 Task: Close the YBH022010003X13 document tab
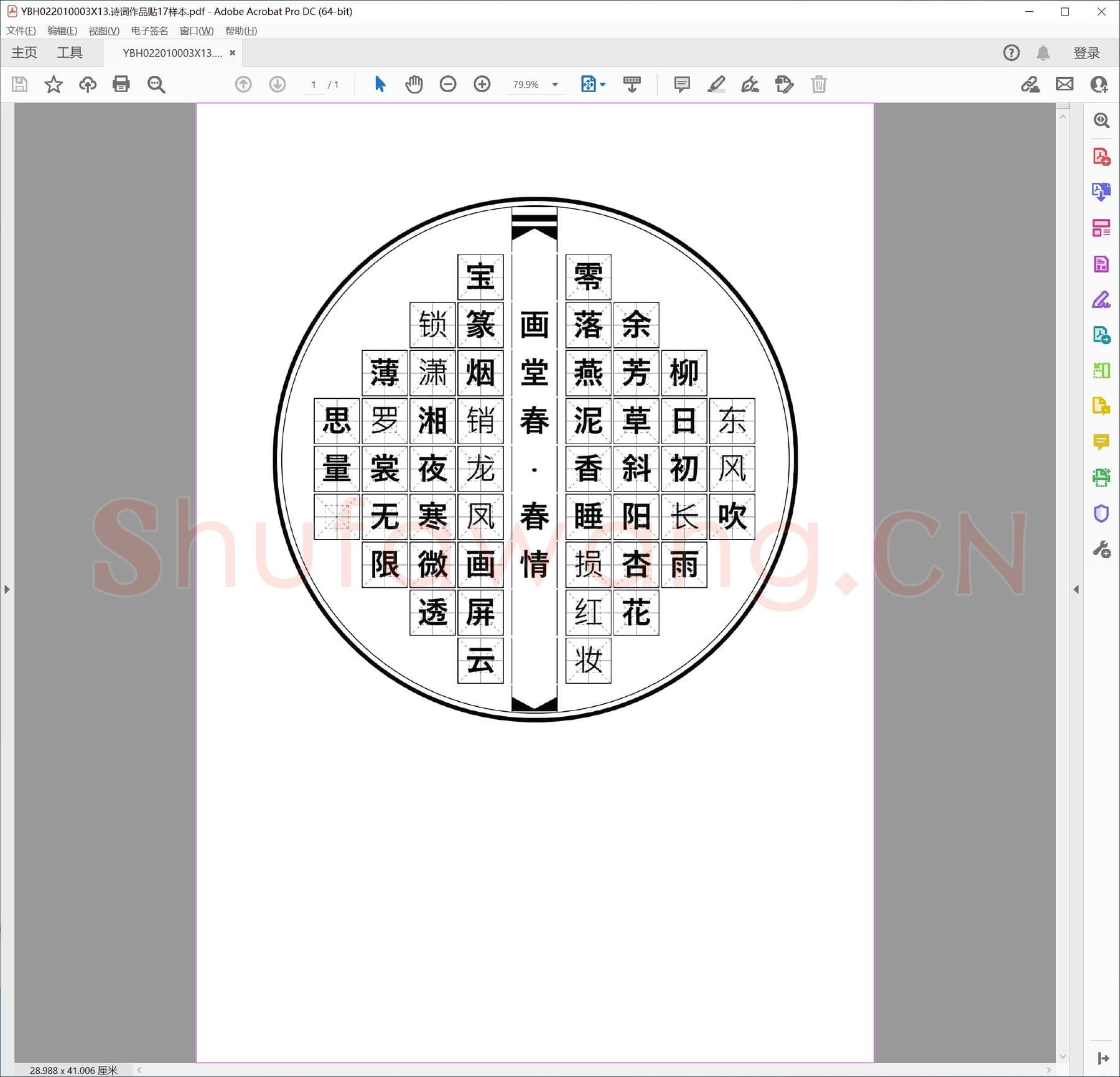pos(233,53)
